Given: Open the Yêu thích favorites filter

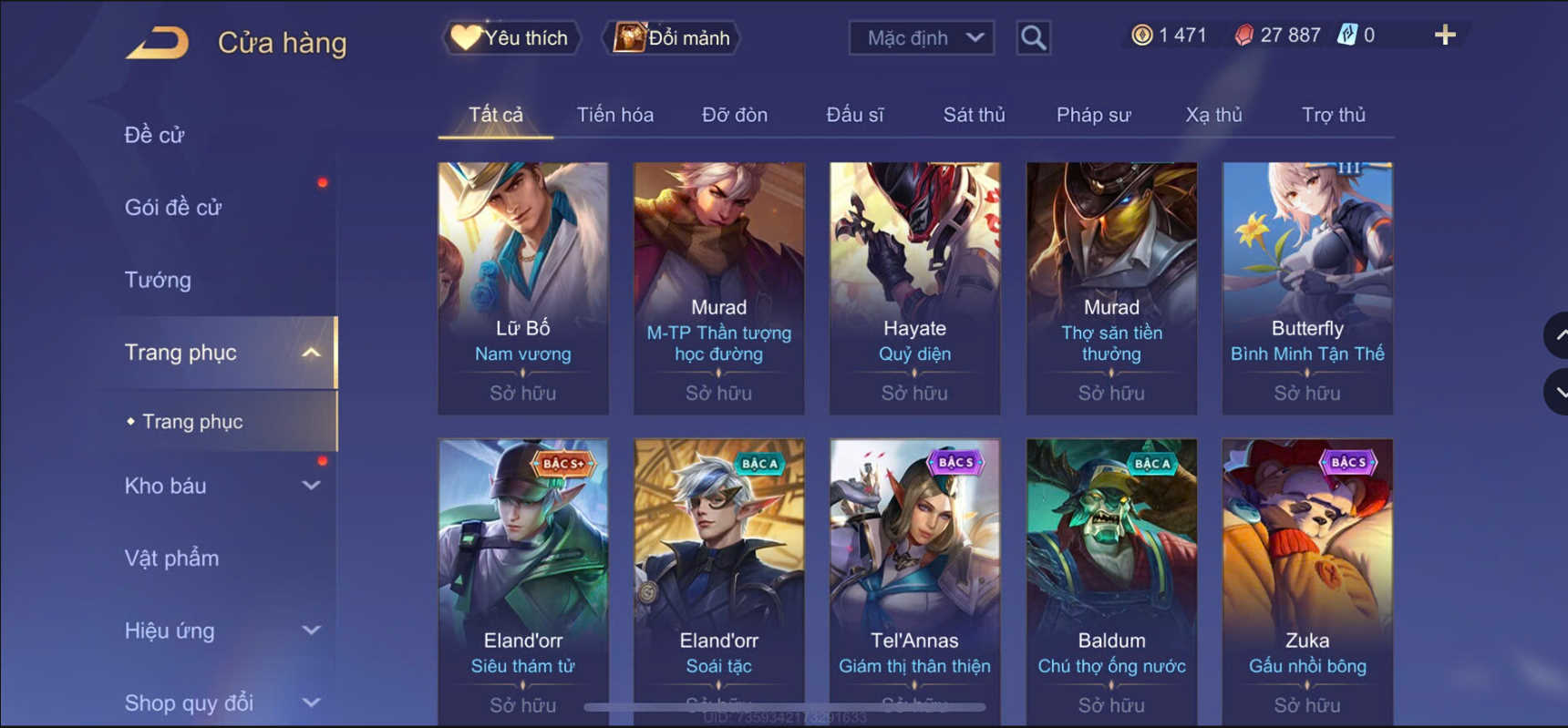Looking at the screenshot, I should [x=511, y=38].
